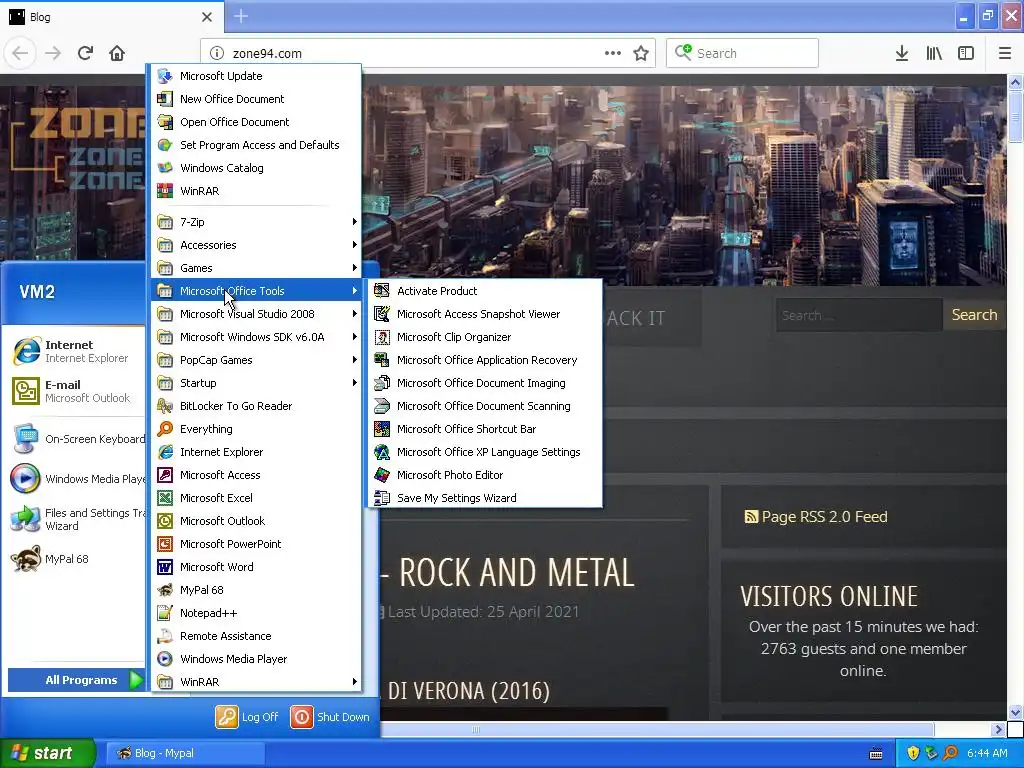Start Microsoft Word
Screen dimensions: 1024x768
pos(257,567)
